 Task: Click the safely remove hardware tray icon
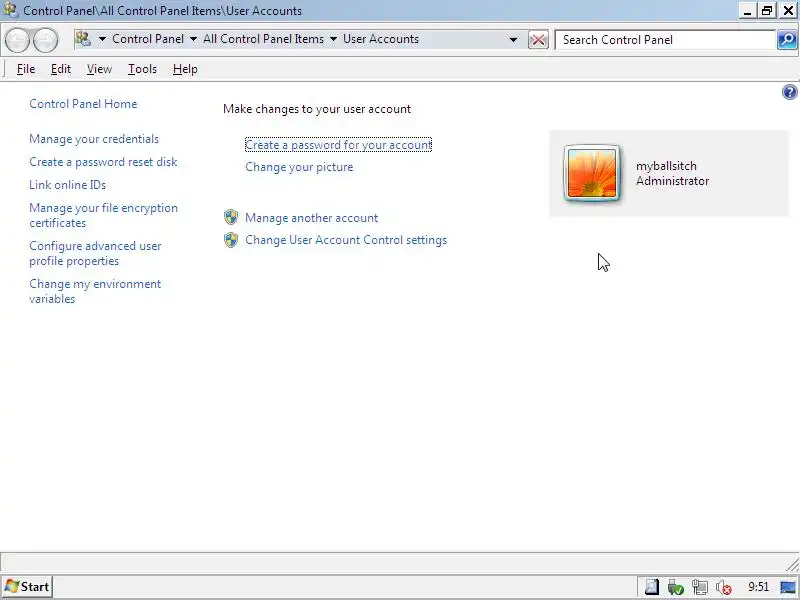click(x=676, y=587)
